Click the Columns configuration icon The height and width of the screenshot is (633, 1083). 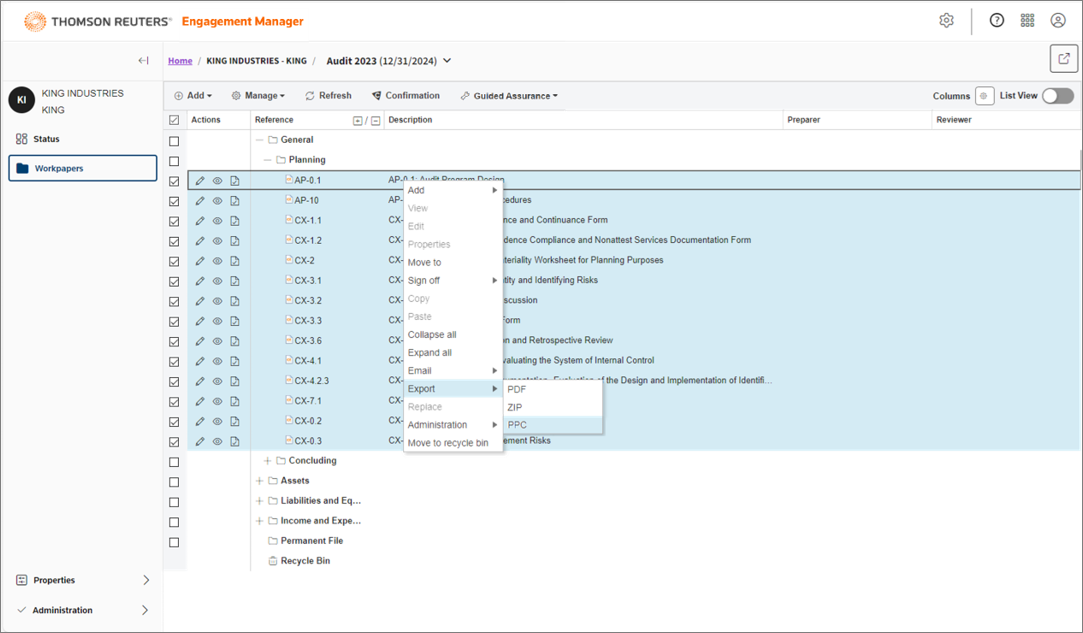pos(984,96)
